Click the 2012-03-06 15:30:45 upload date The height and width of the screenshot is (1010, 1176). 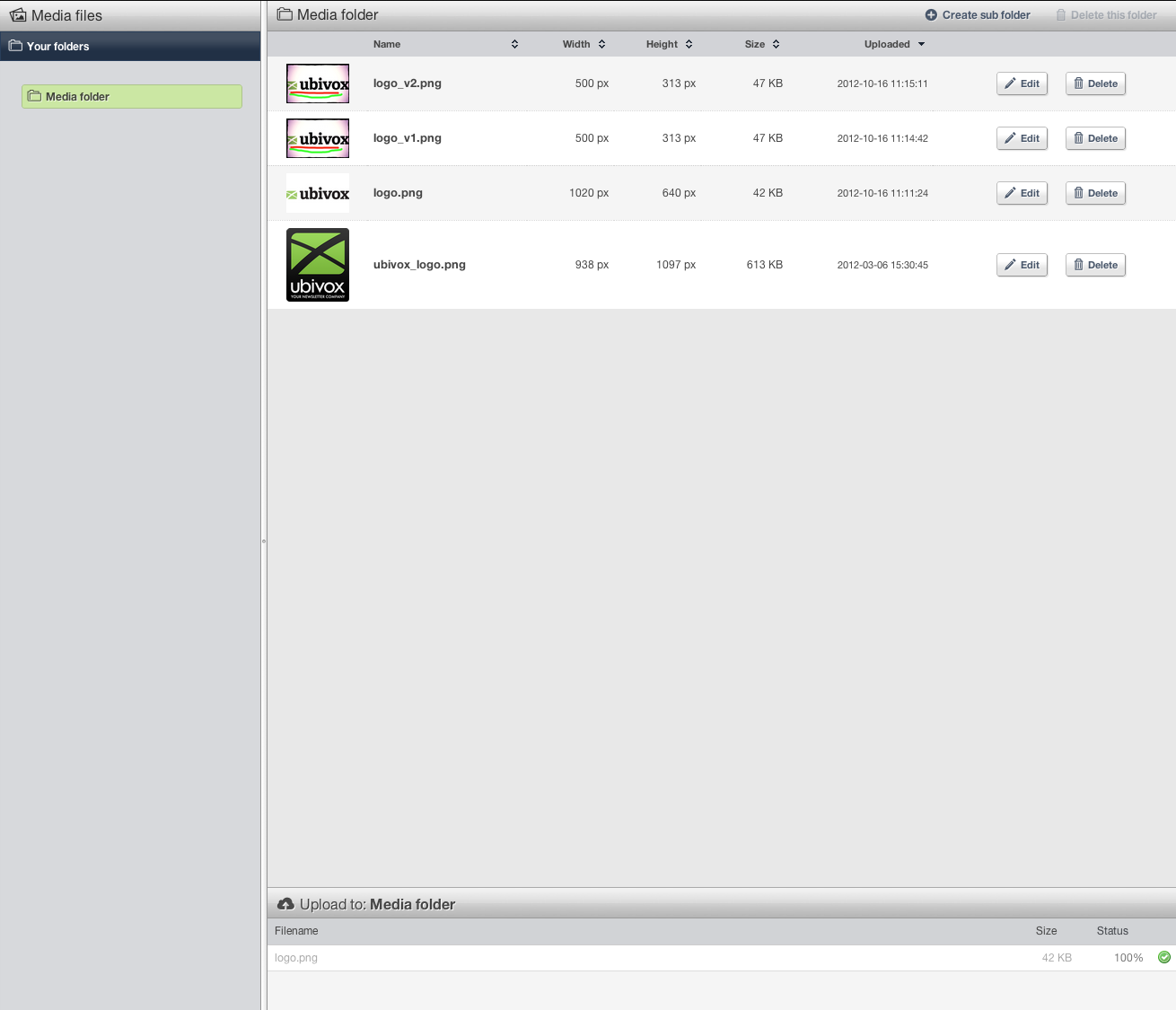click(x=882, y=265)
